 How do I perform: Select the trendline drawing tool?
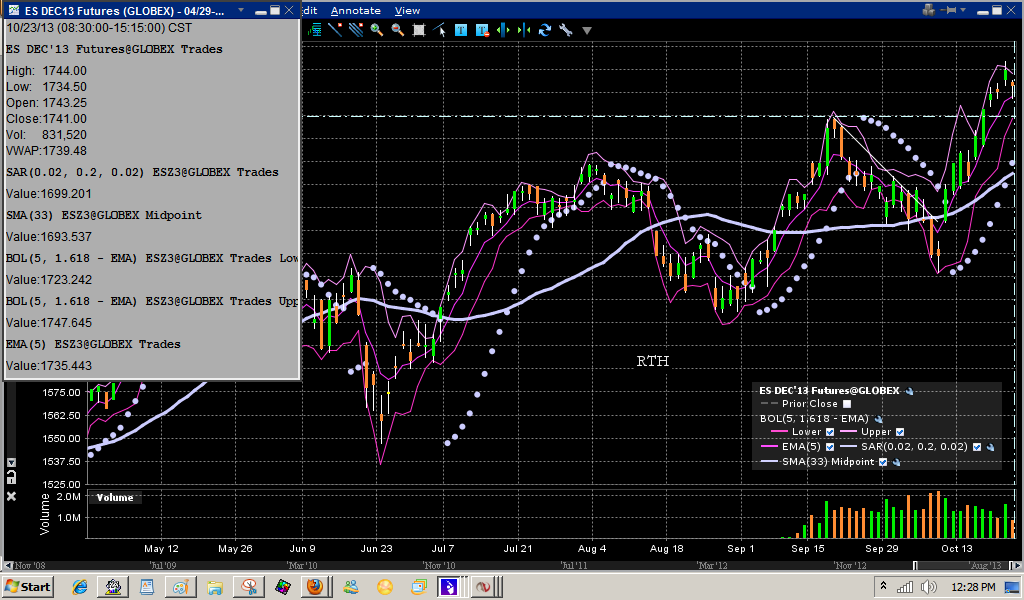coord(335,30)
